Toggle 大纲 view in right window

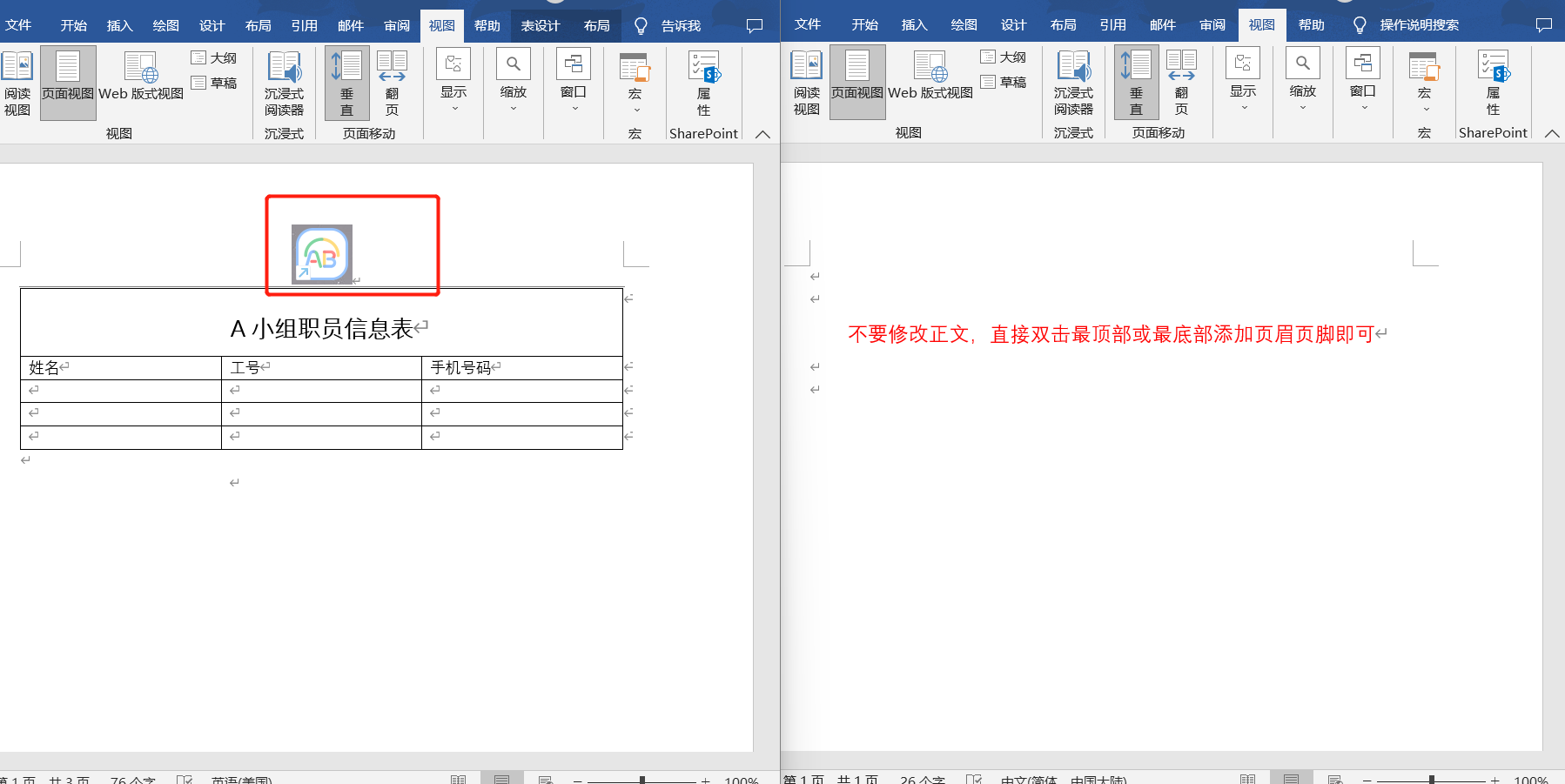click(x=1004, y=57)
